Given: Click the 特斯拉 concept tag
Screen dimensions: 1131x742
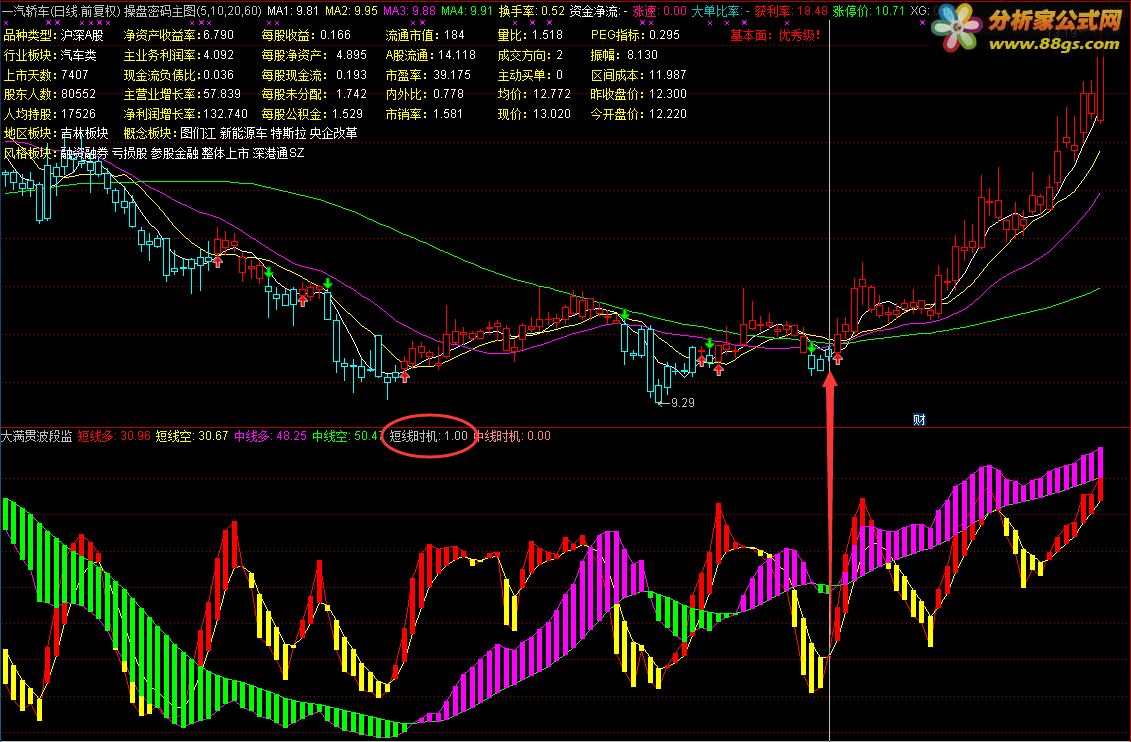Looking at the screenshot, I should pyautogui.click(x=289, y=133).
